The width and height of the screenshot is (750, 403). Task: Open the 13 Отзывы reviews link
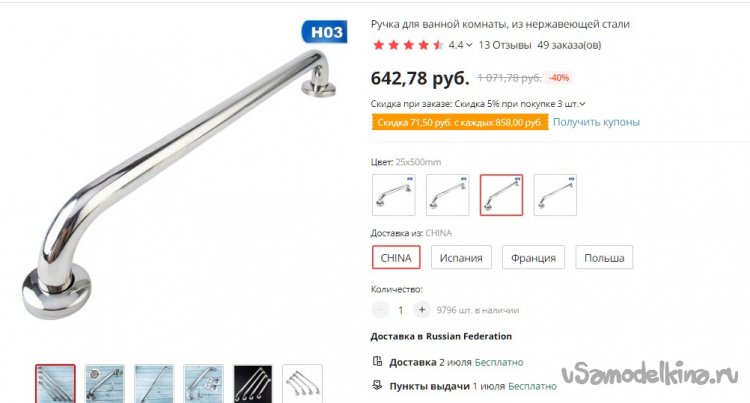tap(505, 45)
